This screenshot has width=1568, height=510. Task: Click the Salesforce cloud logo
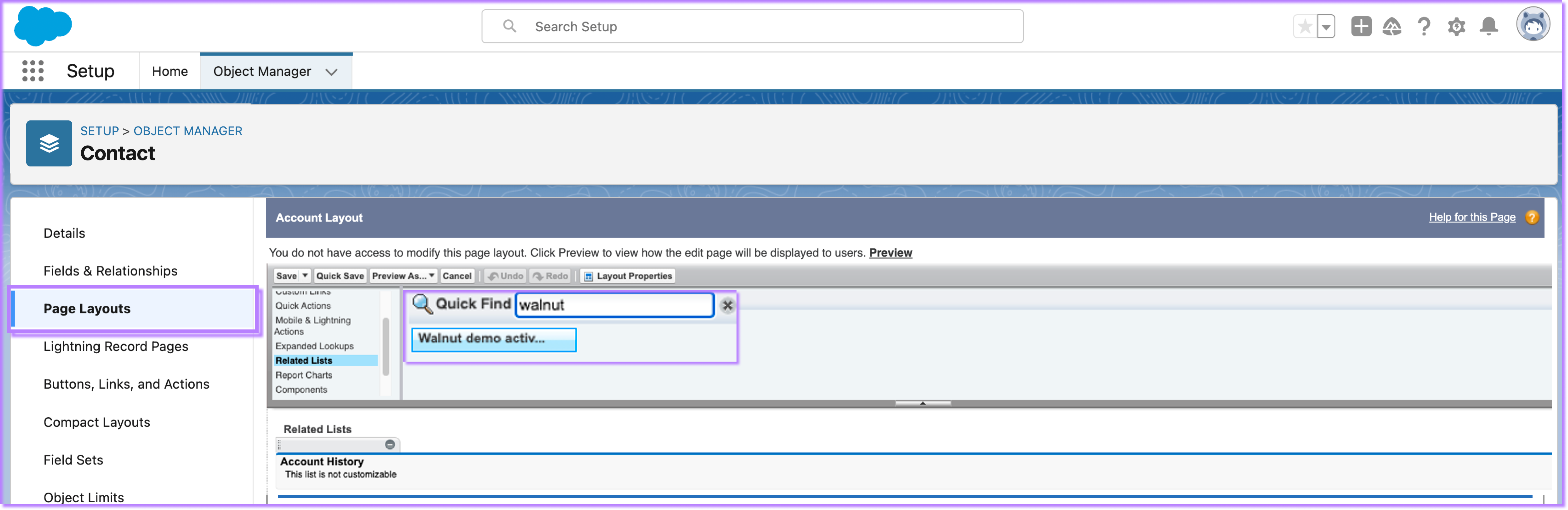(43, 26)
